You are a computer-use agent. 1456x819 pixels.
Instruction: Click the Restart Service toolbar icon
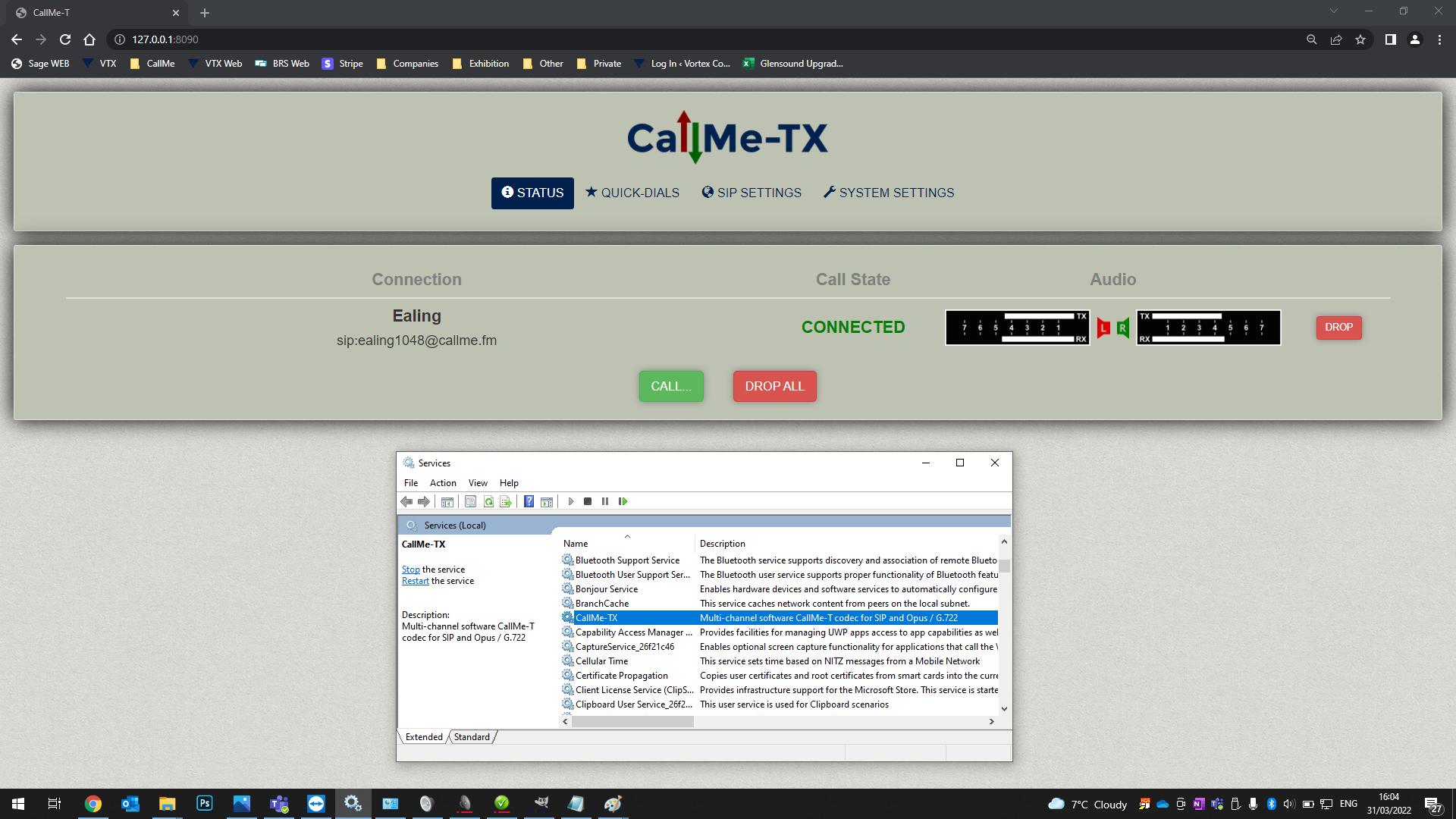pos(623,501)
